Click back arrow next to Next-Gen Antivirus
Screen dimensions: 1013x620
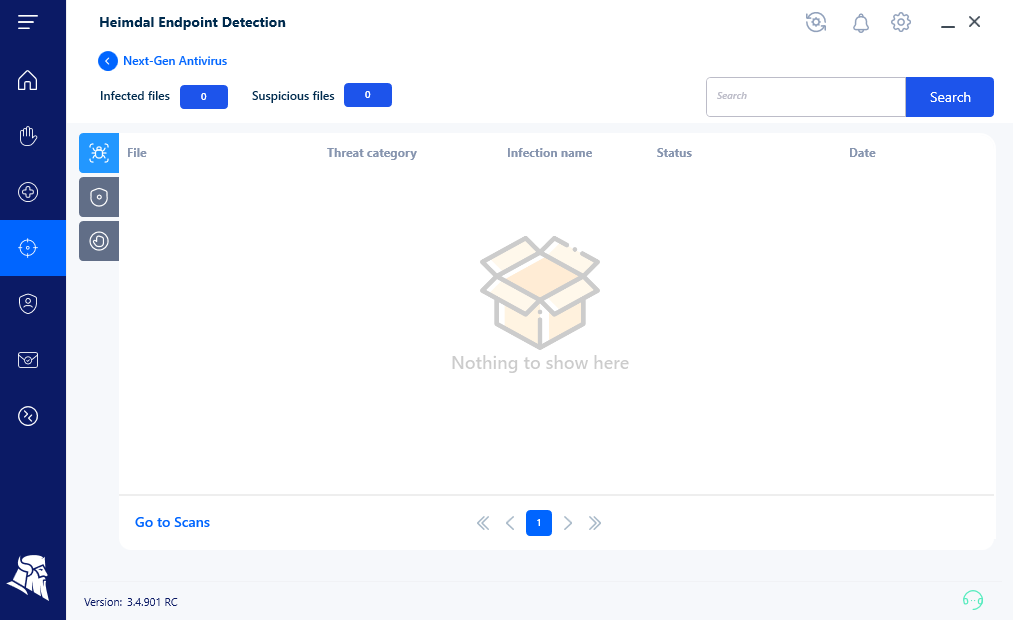coord(108,61)
